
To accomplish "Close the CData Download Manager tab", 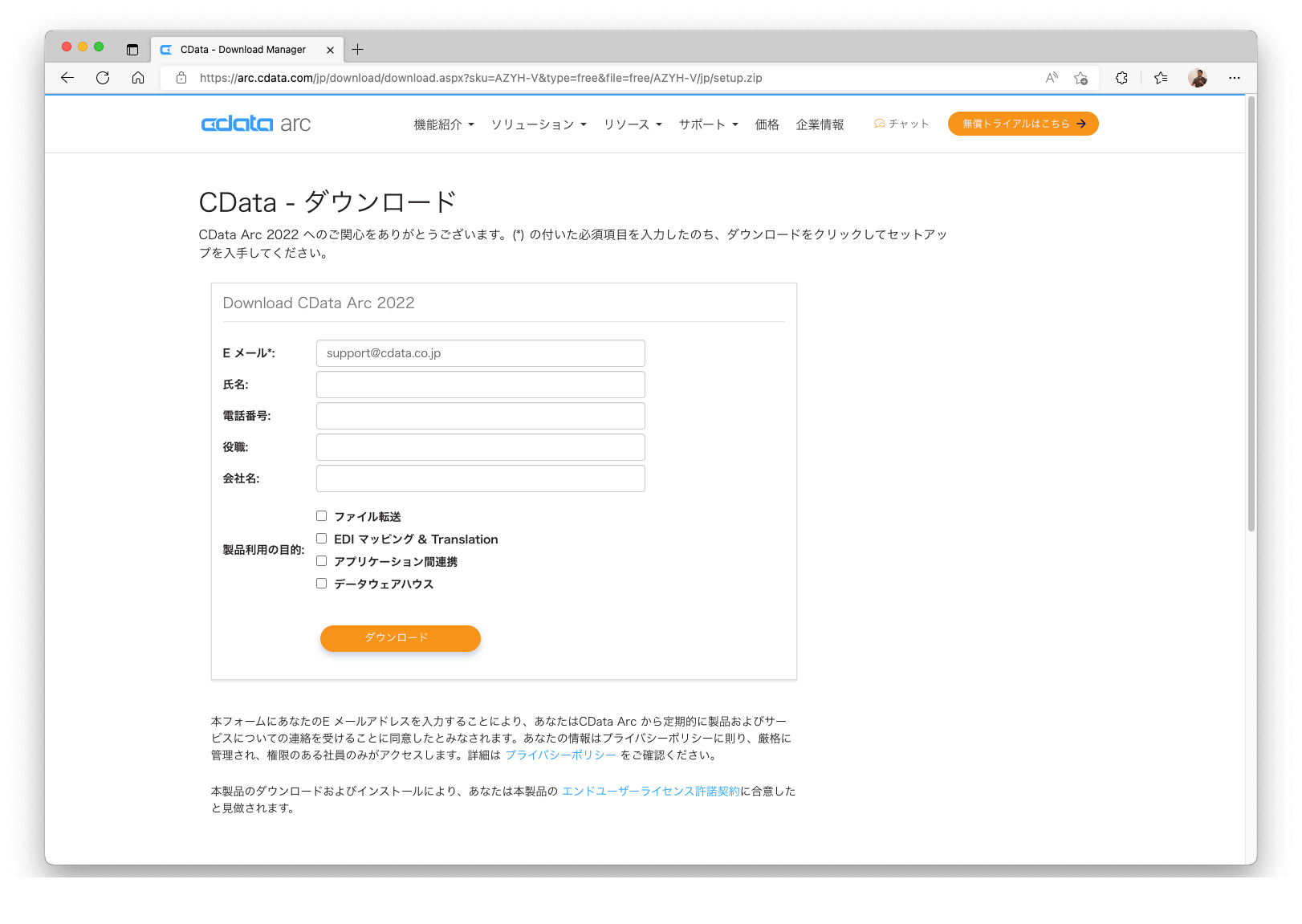I will point(330,50).
